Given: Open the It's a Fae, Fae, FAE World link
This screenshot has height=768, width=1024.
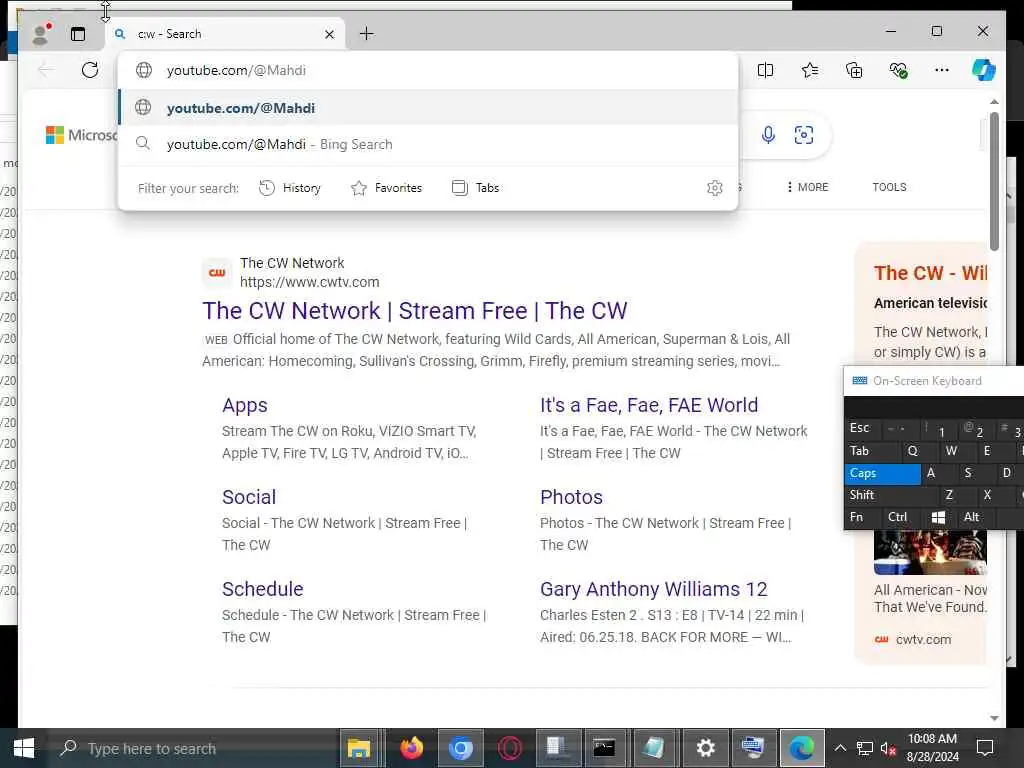Looking at the screenshot, I should coord(648,405).
